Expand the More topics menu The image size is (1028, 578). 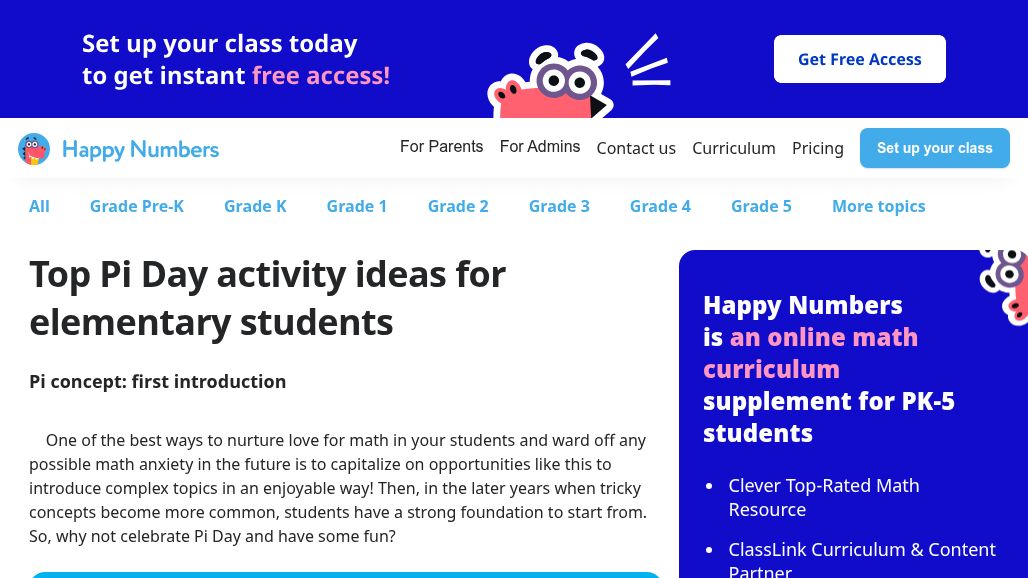pyautogui.click(x=878, y=206)
